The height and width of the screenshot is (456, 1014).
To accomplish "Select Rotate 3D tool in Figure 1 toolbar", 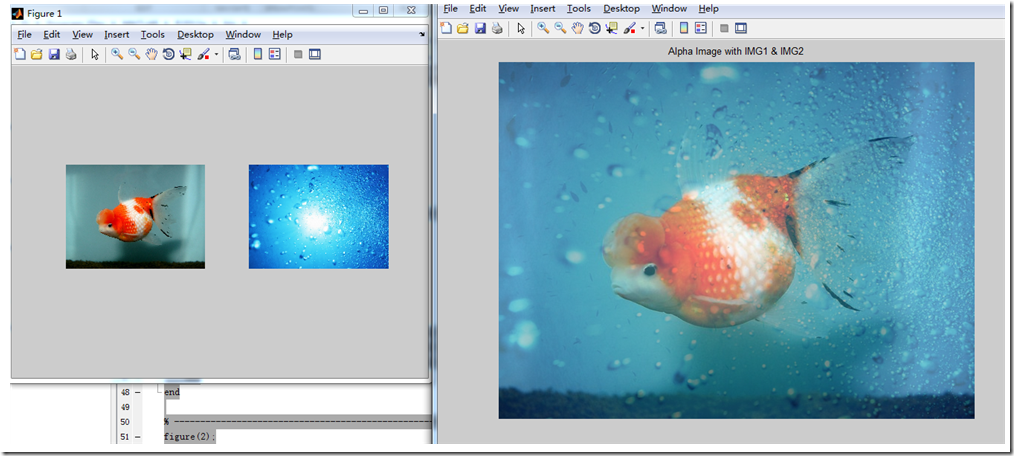I will click(x=168, y=54).
